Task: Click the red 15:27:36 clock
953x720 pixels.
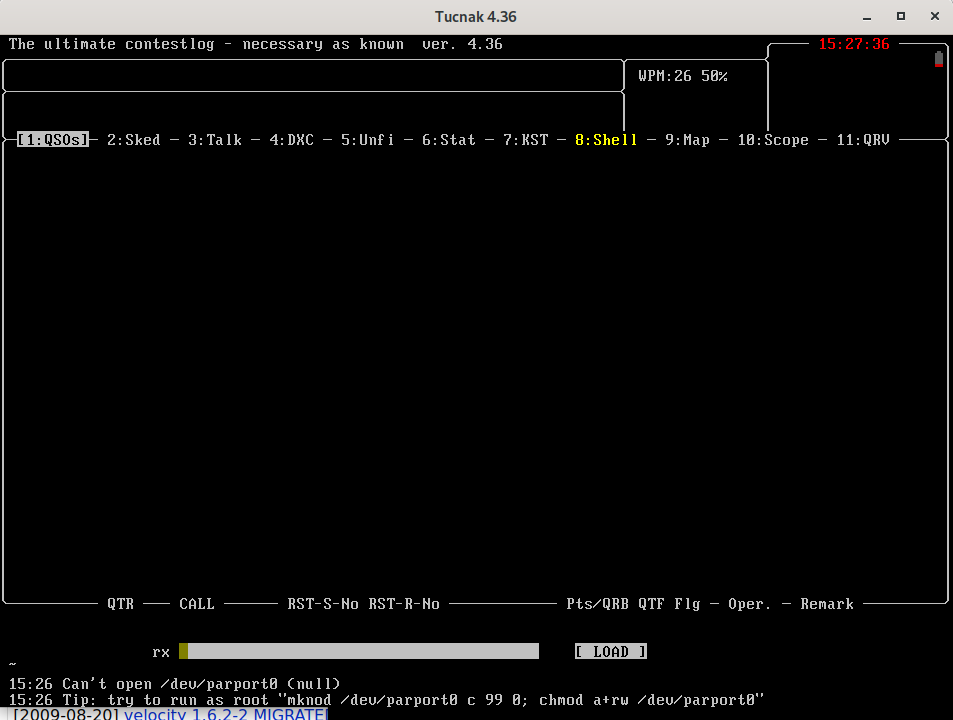Action: (854, 44)
